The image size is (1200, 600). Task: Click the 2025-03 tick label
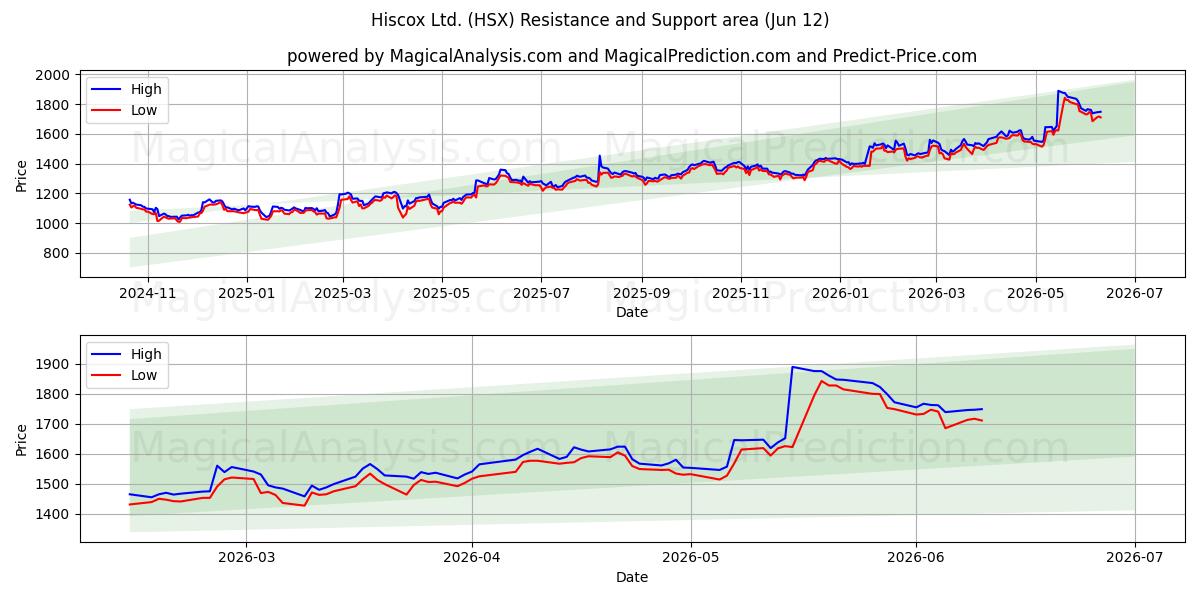(343, 292)
